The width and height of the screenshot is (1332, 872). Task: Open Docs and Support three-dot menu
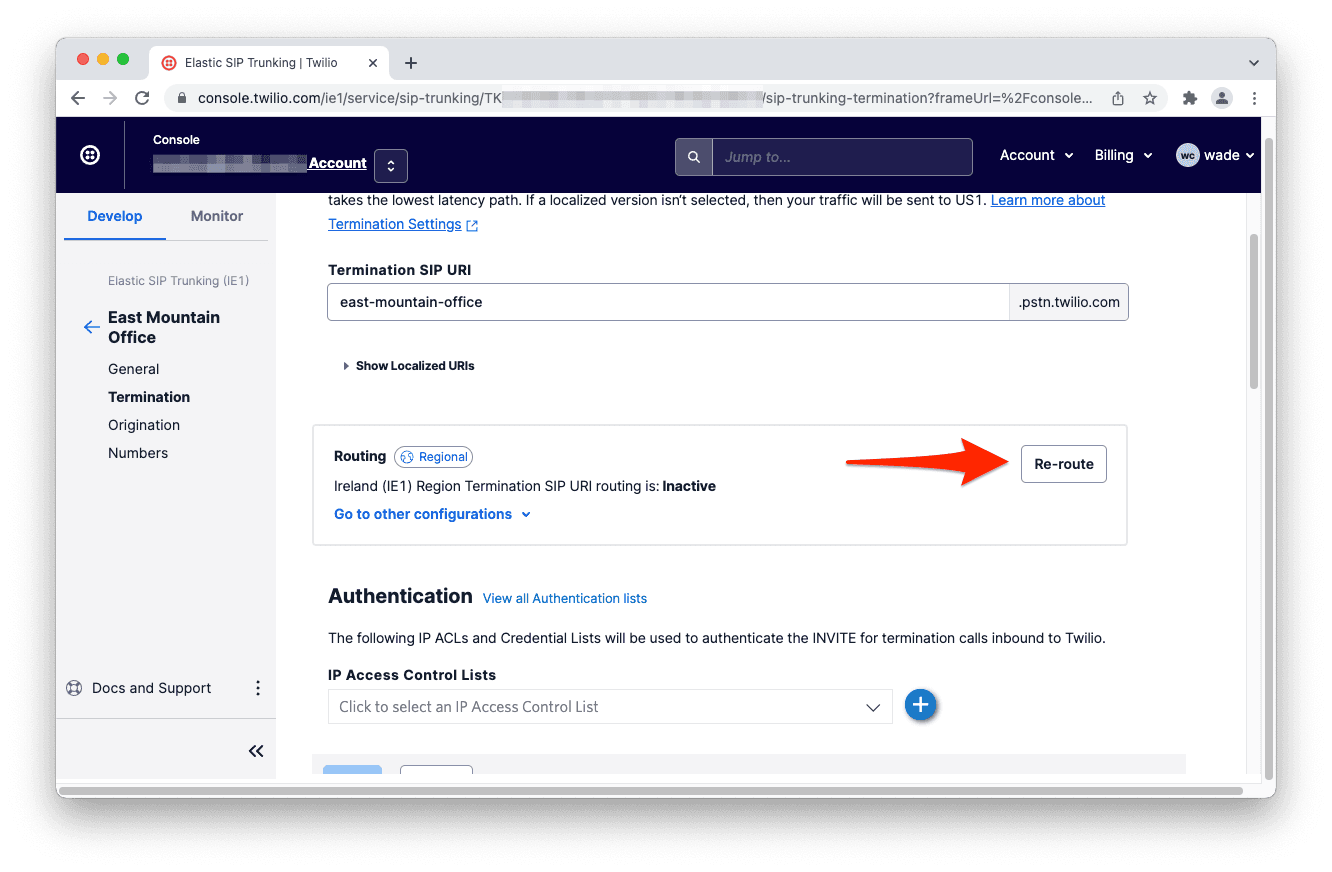pos(258,688)
